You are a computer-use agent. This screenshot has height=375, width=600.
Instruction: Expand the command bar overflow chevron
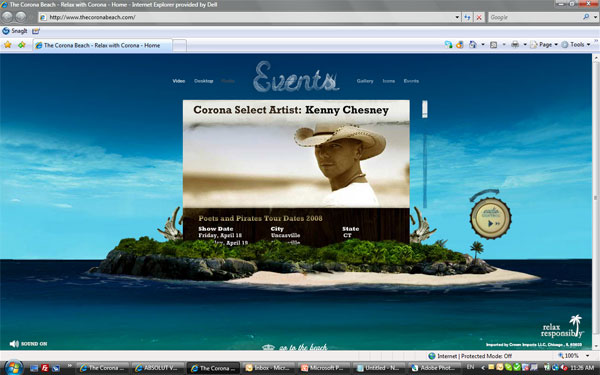click(596, 41)
